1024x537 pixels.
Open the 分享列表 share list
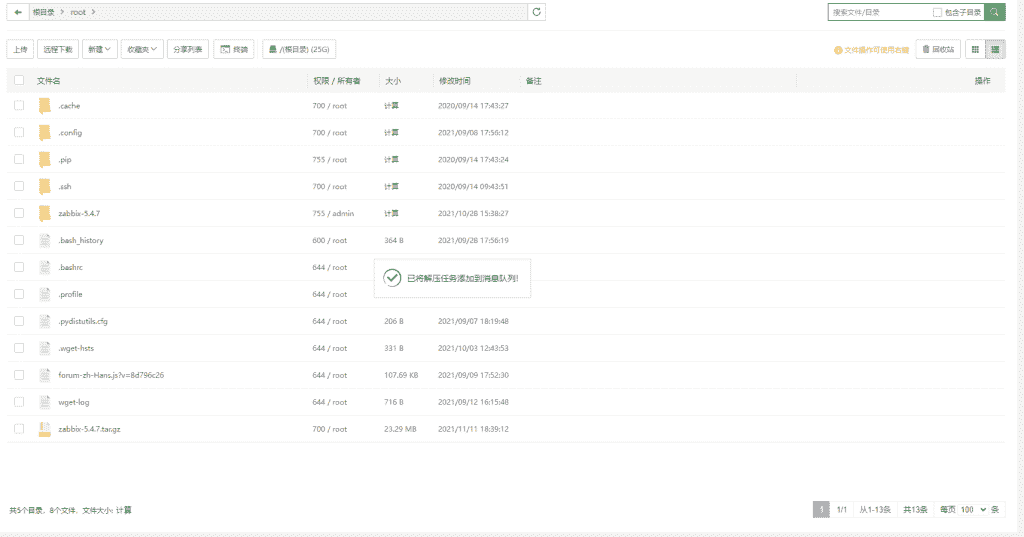pos(187,50)
